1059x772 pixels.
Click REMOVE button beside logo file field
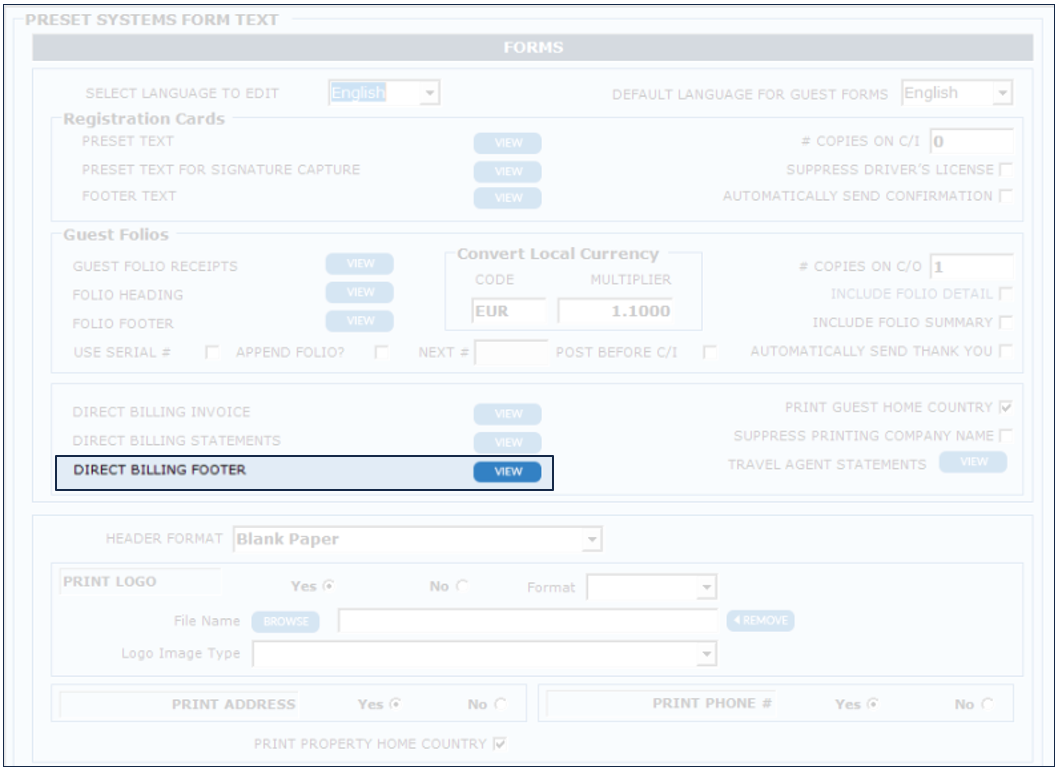click(760, 621)
